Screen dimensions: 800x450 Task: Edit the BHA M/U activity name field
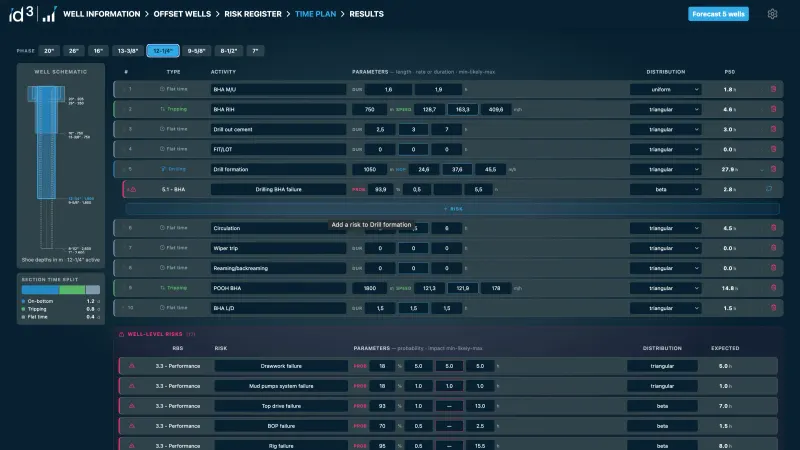(278, 89)
